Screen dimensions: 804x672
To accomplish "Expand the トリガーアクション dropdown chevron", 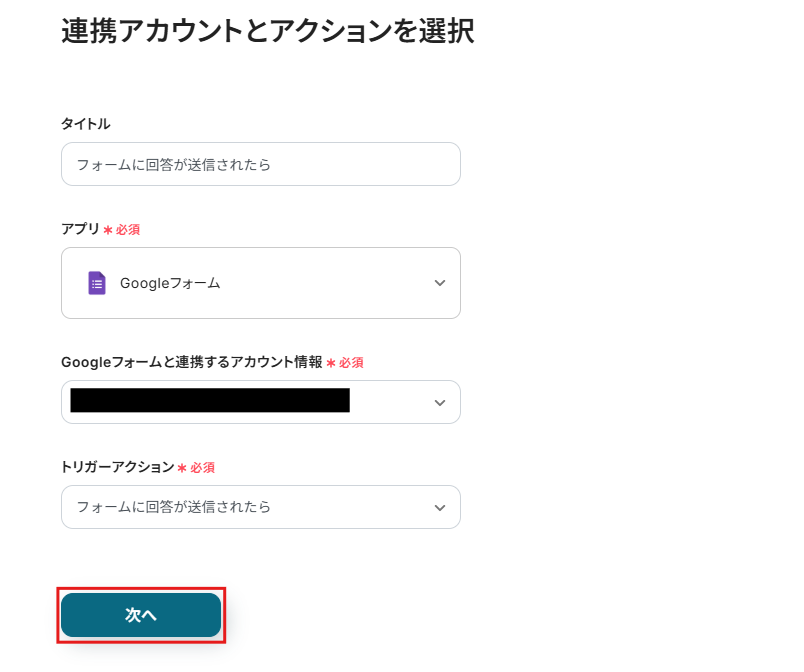I will (x=440, y=508).
